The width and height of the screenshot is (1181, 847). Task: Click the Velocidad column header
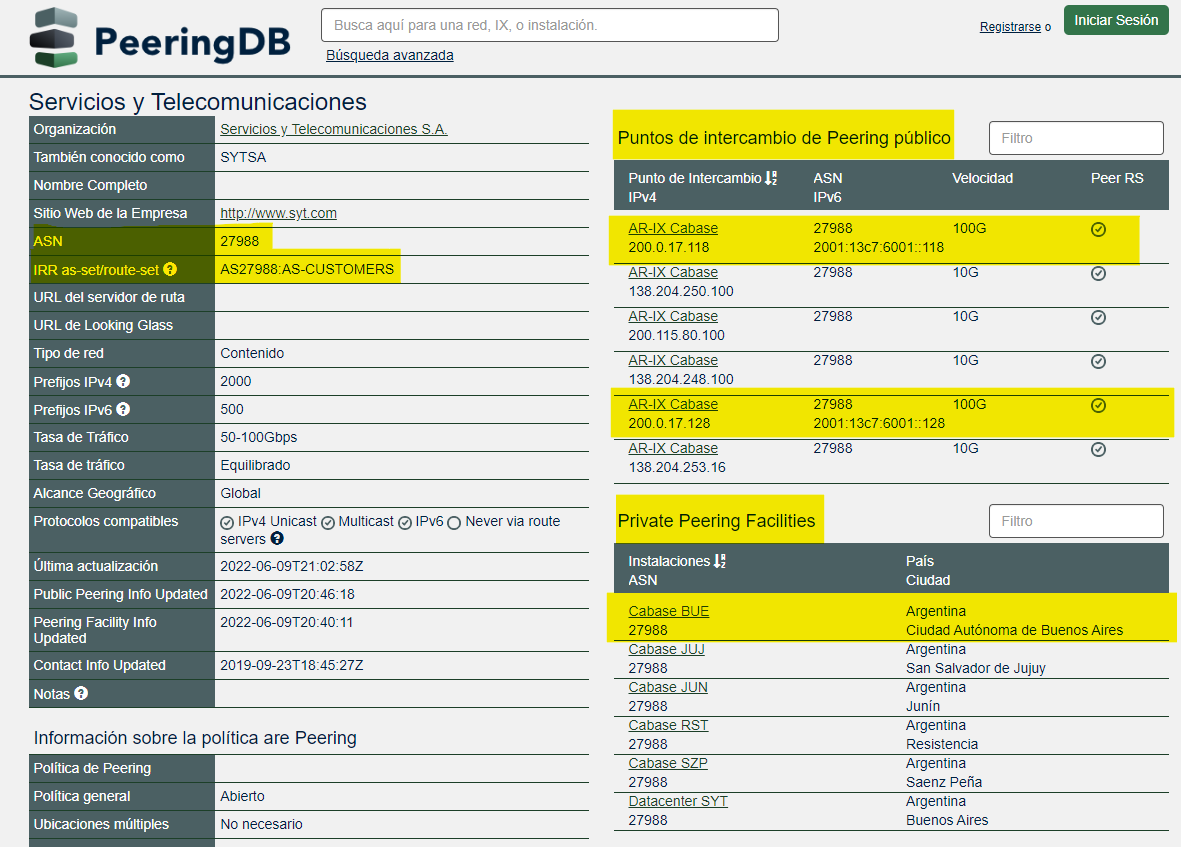982,178
